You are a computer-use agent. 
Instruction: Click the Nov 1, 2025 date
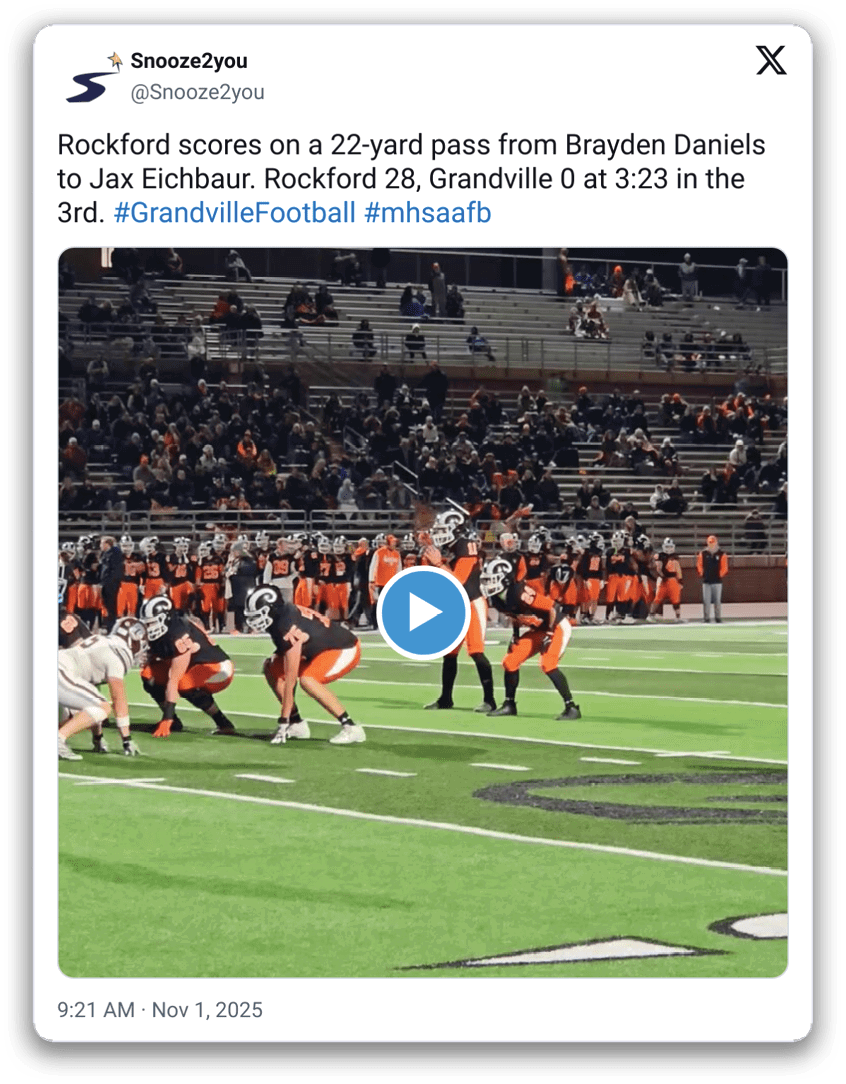pyautogui.click(x=207, y=1009)
